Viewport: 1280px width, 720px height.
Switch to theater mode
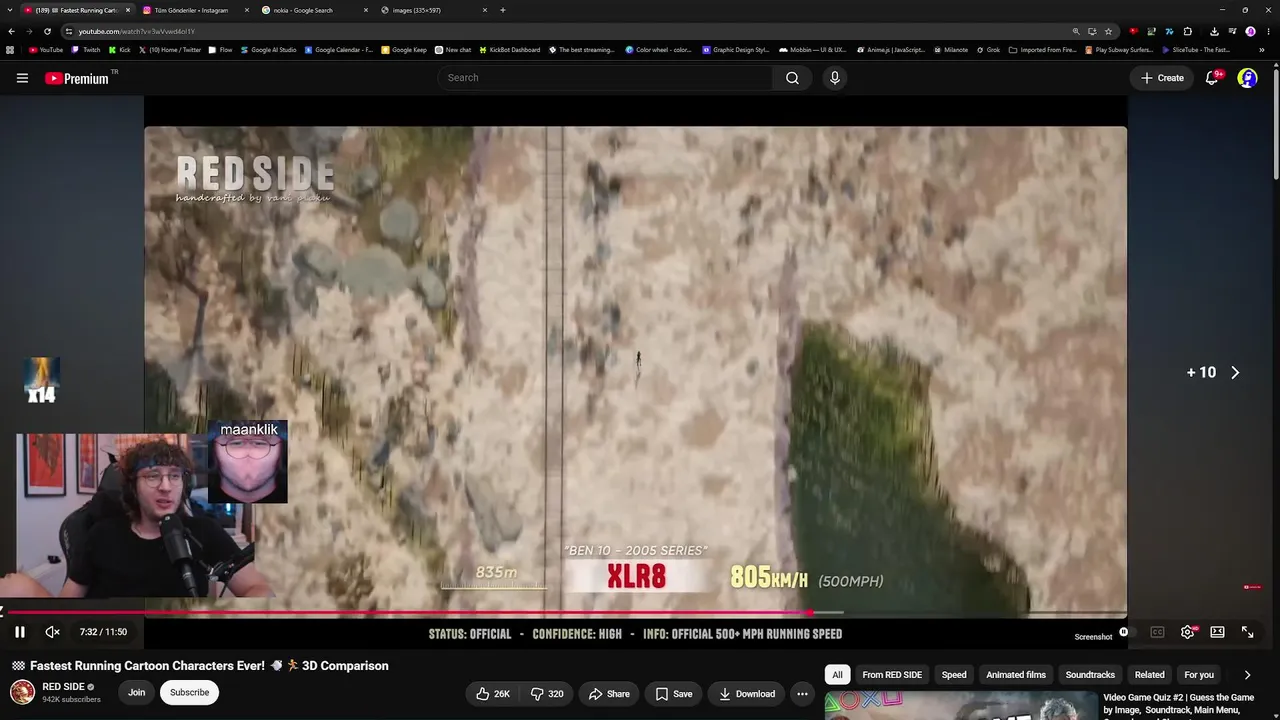pos(1217,632)
